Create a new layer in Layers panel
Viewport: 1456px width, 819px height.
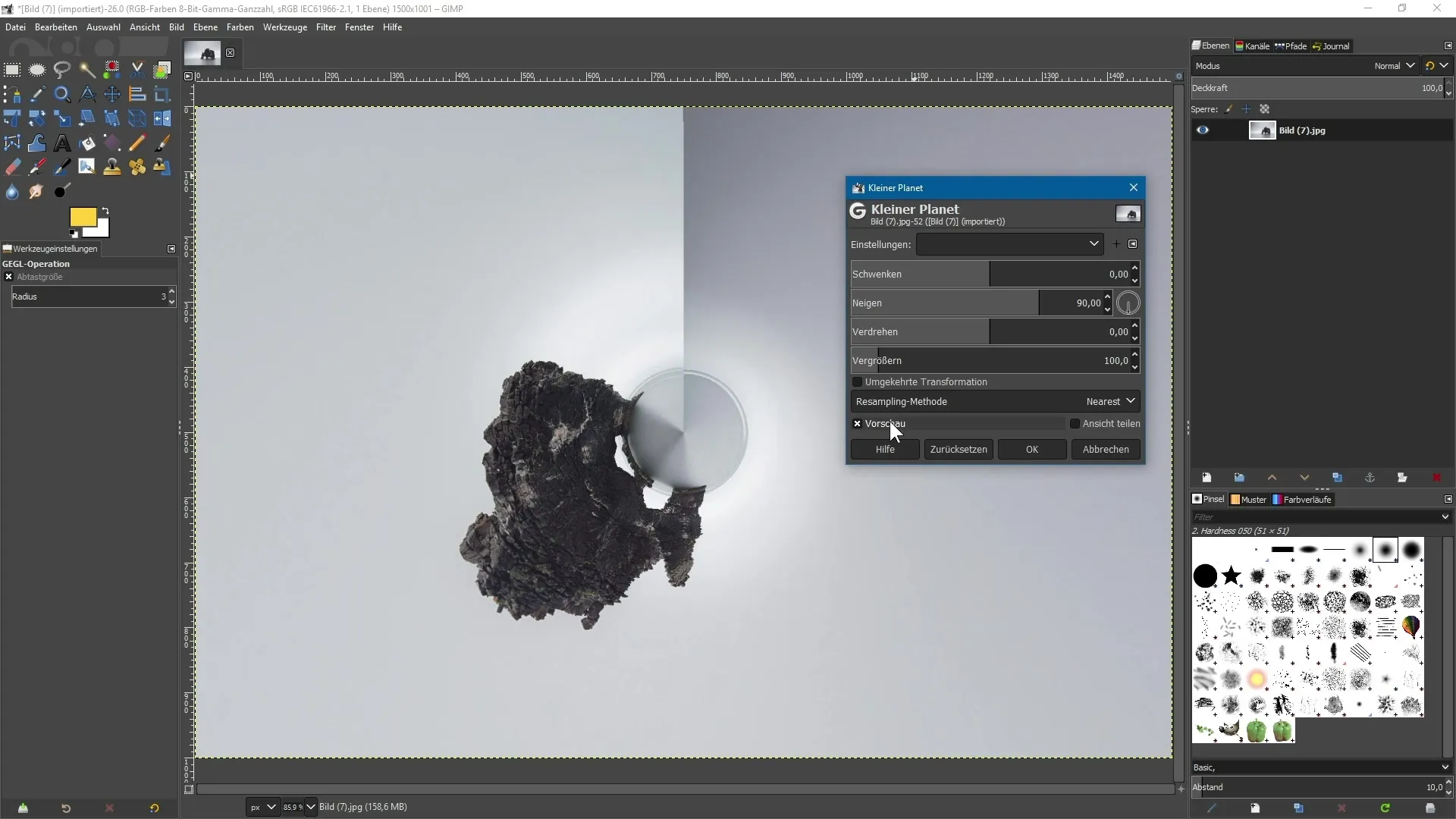click(1207, 478)
